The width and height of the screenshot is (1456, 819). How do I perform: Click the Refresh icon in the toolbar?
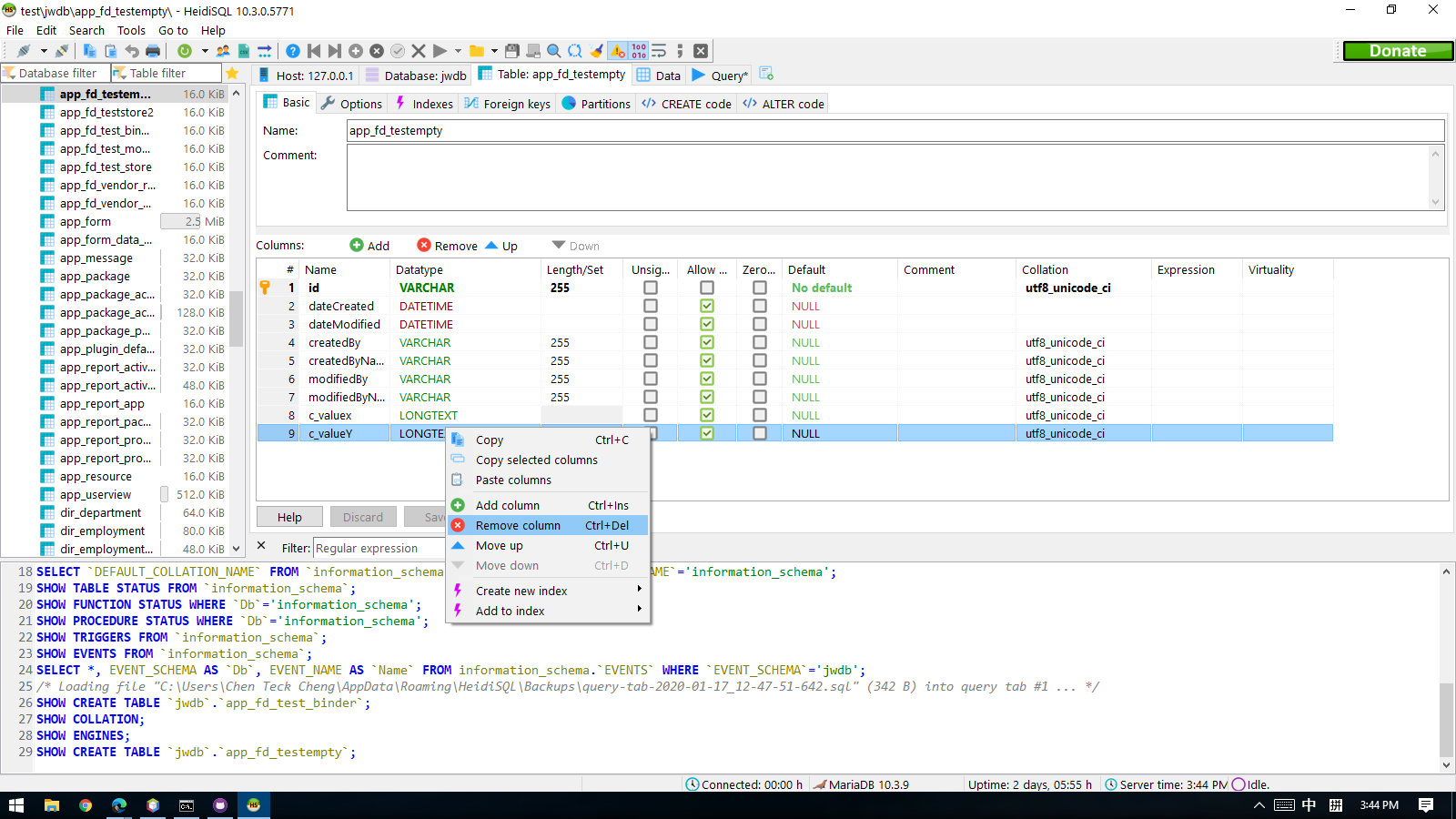(185, 51)
